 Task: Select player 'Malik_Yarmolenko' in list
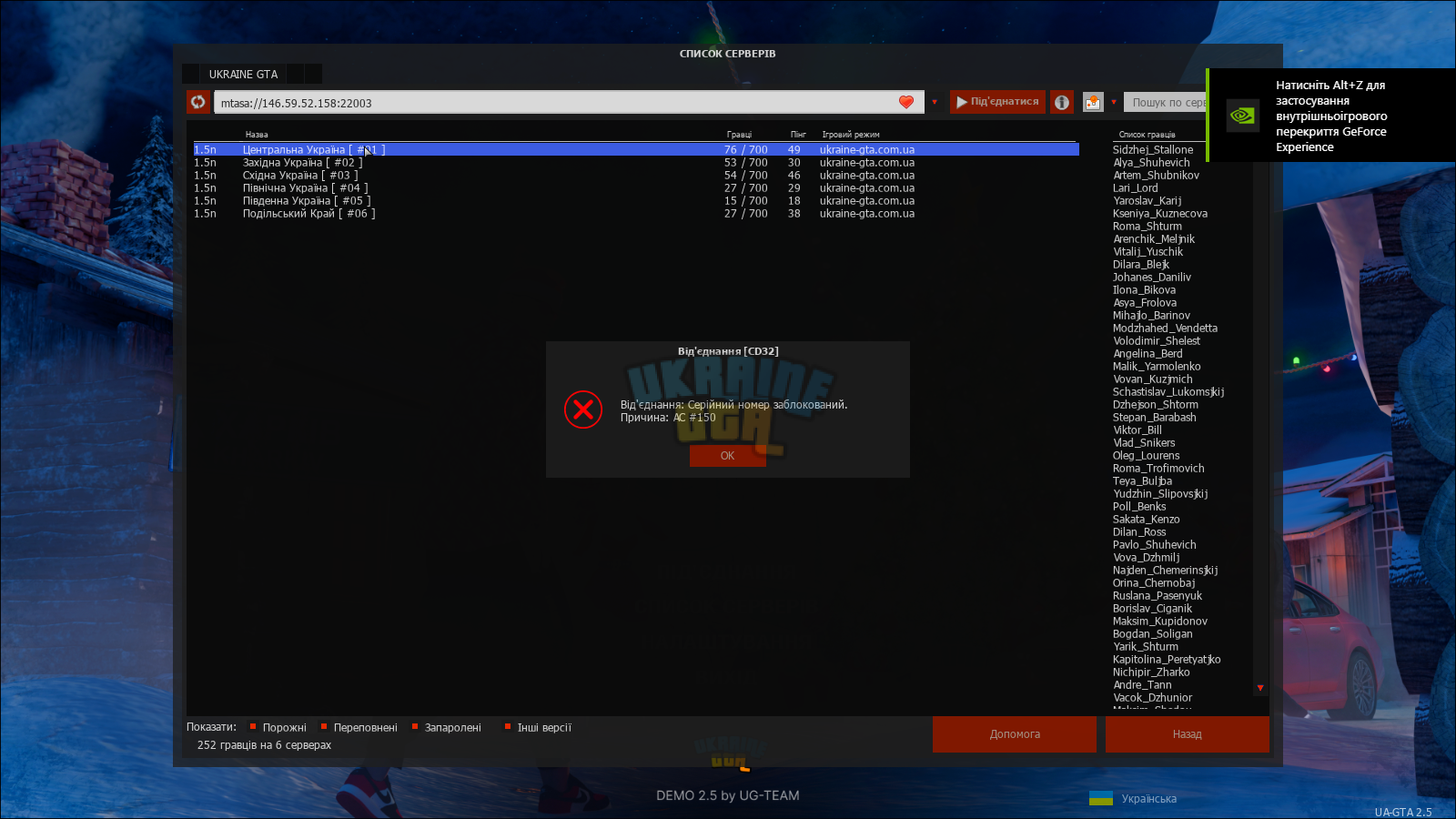1157,367
